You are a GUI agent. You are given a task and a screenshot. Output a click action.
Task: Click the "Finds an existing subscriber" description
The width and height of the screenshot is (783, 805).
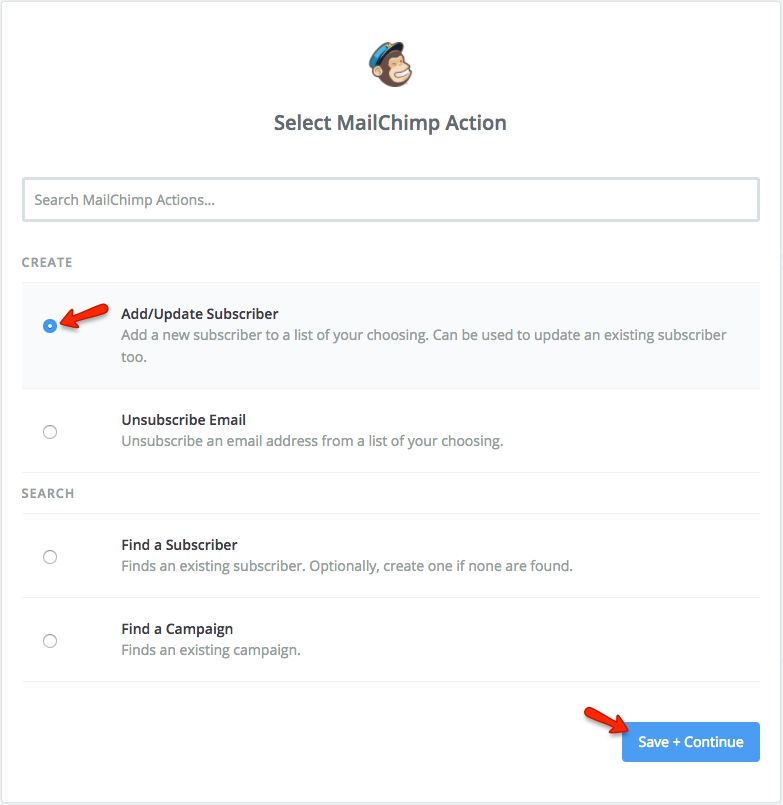coord(347,566)
